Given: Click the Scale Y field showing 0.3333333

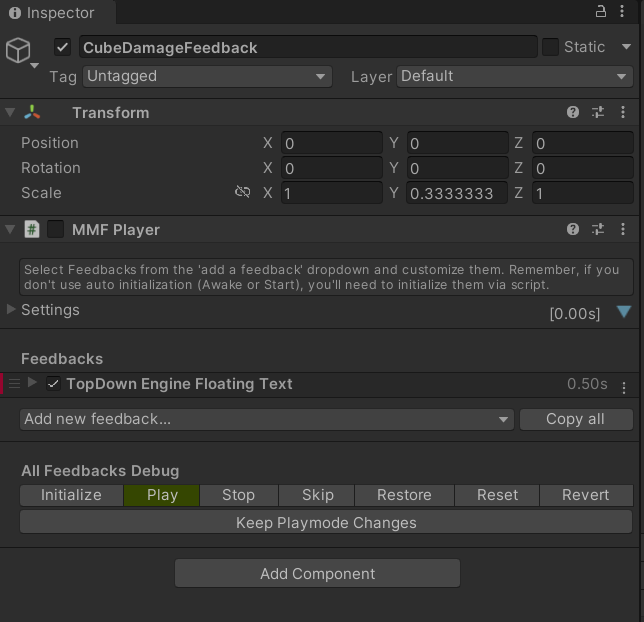Looking at the screenshot, I should click(x=458, y=194).
